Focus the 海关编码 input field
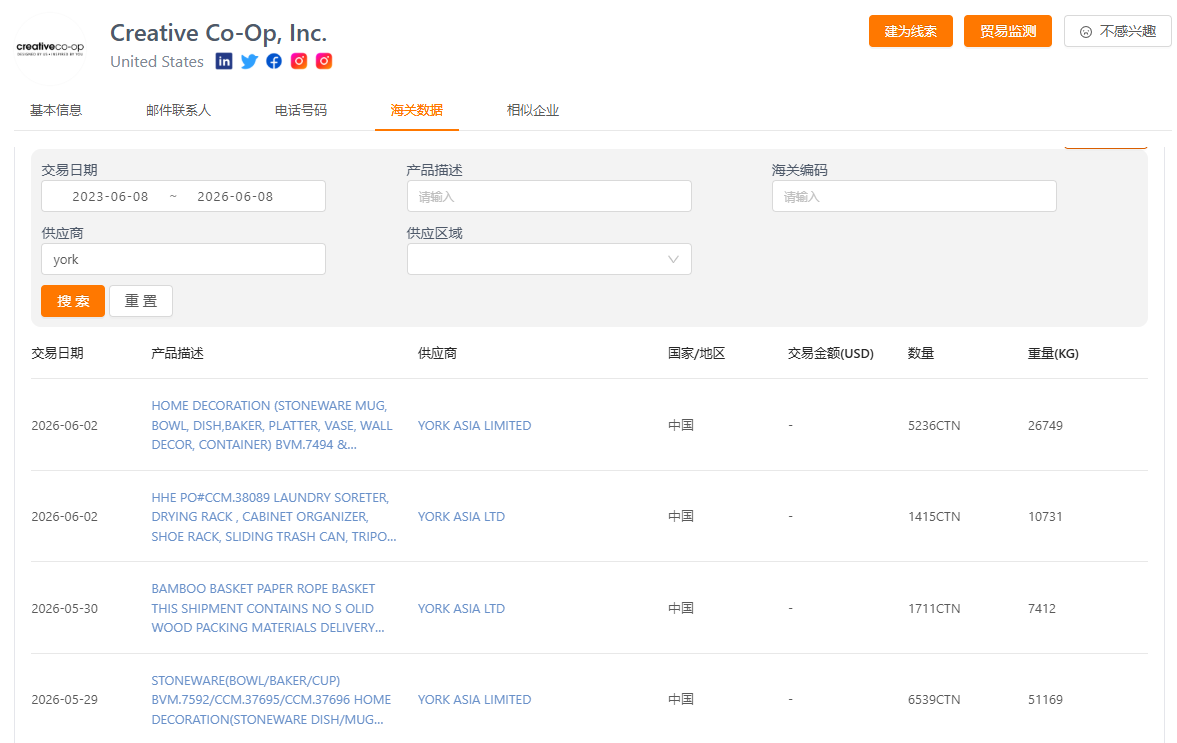Image resolution: width=1177 pixels, height=743 pixels. pyautogui.click(x=914, y=197)
